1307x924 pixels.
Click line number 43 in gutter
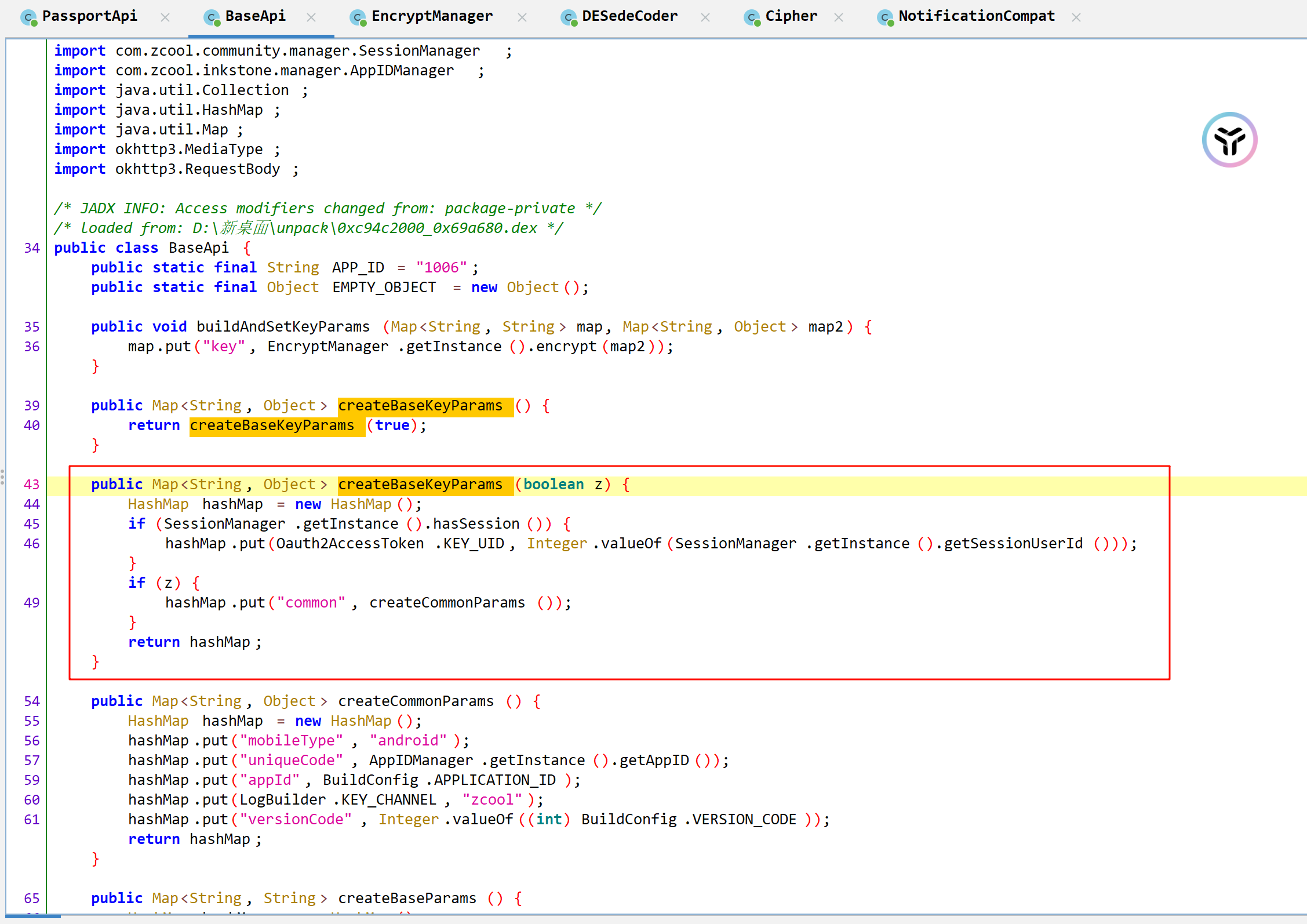[32, 485]
